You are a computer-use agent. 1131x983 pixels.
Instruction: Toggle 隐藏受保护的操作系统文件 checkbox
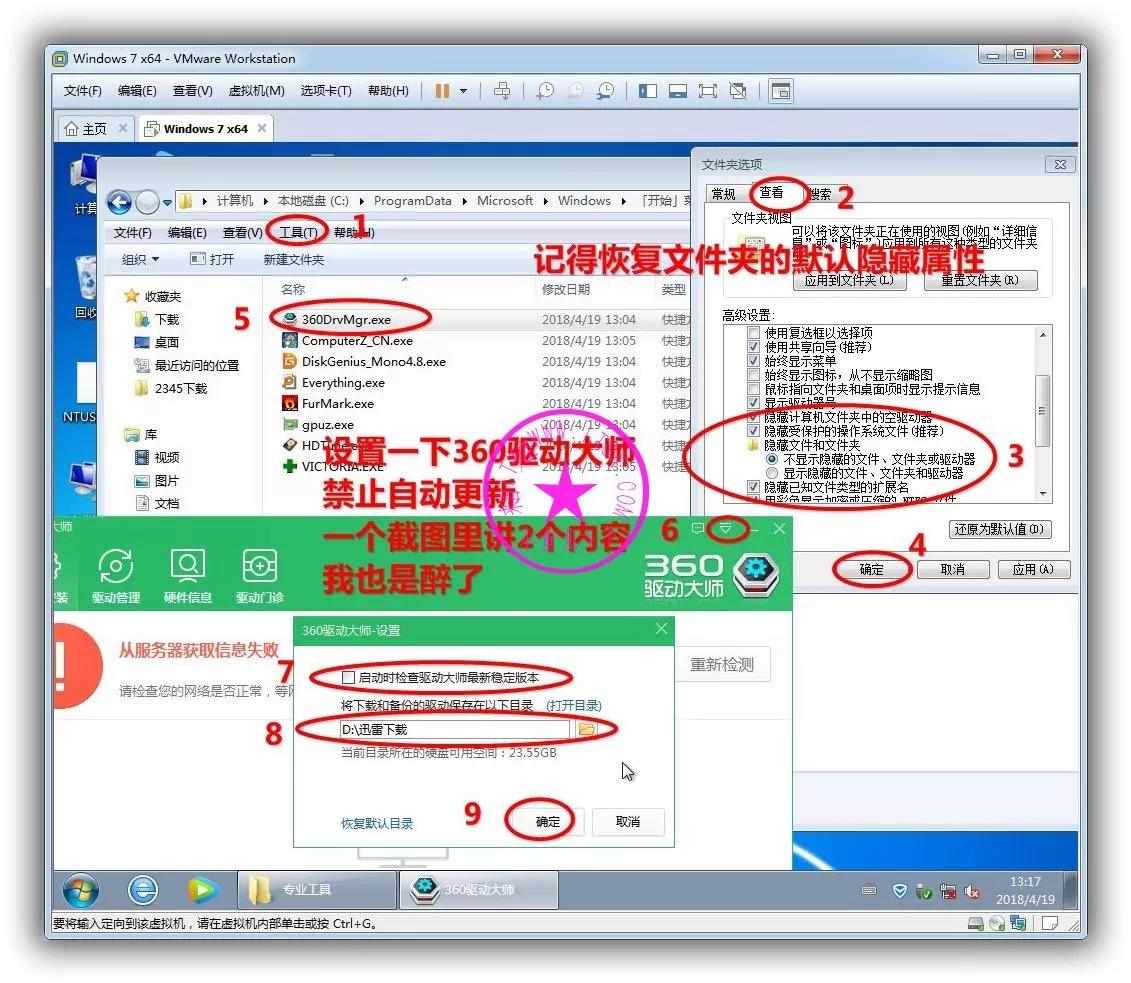tap(755, 431)
